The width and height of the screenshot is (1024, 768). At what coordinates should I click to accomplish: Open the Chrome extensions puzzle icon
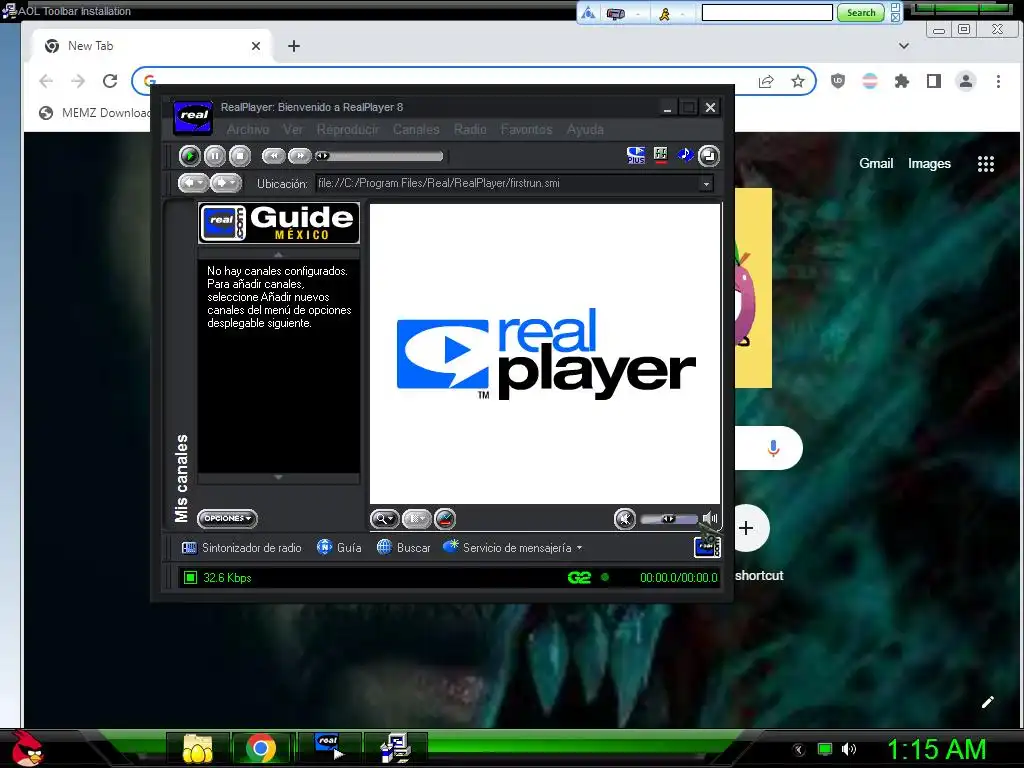[902, 81]
